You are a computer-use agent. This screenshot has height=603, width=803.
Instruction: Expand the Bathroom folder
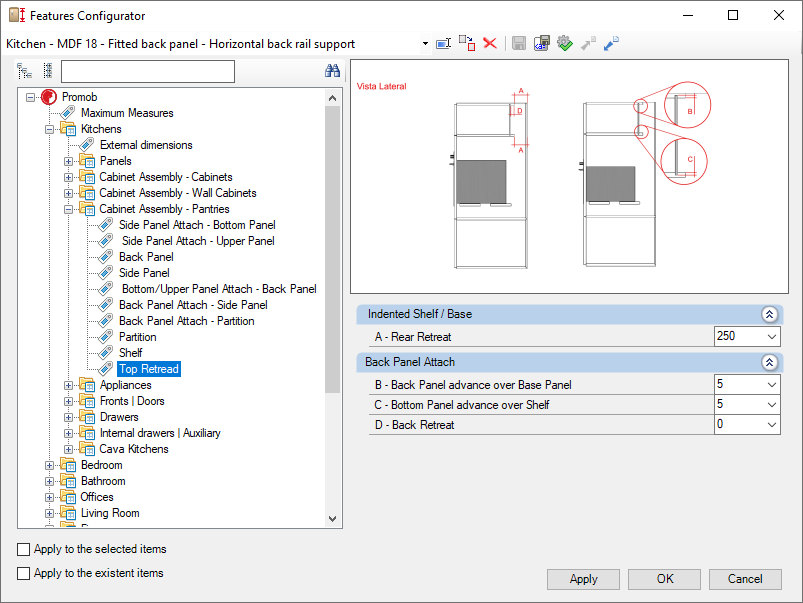click(50, 481)
